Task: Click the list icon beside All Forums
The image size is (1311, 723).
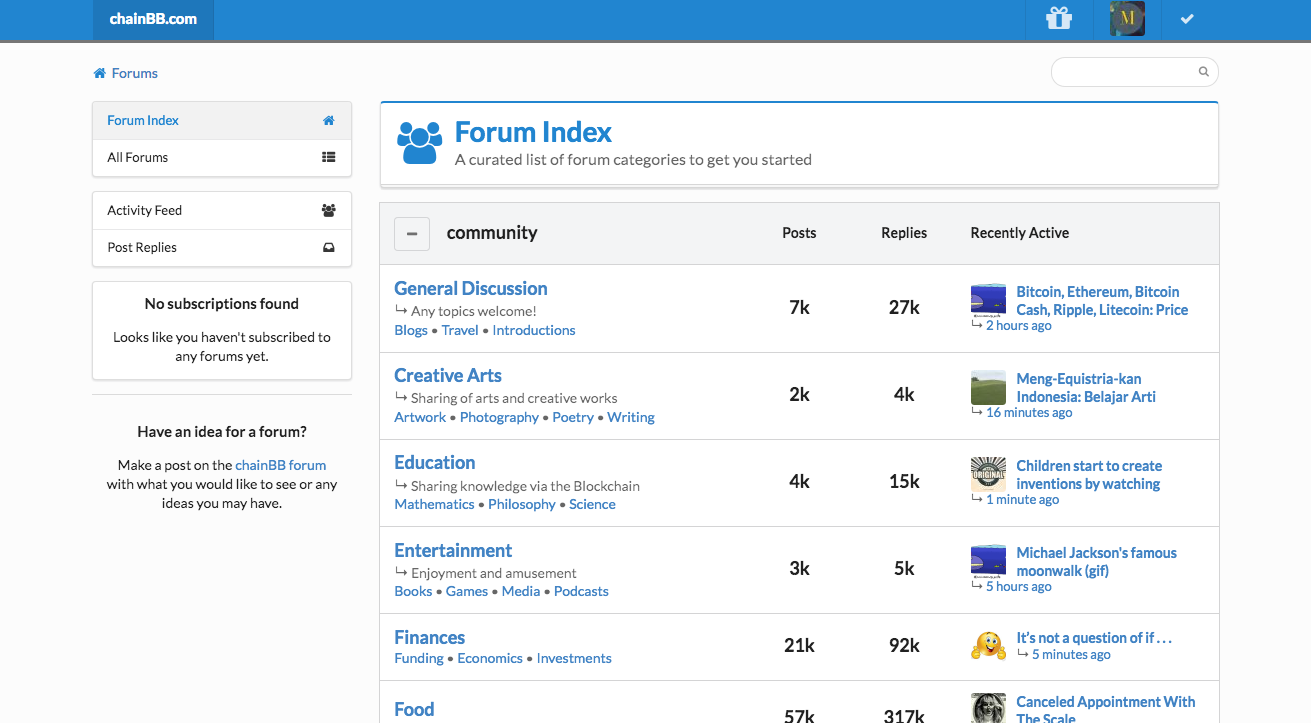Action: pos(329,157)
